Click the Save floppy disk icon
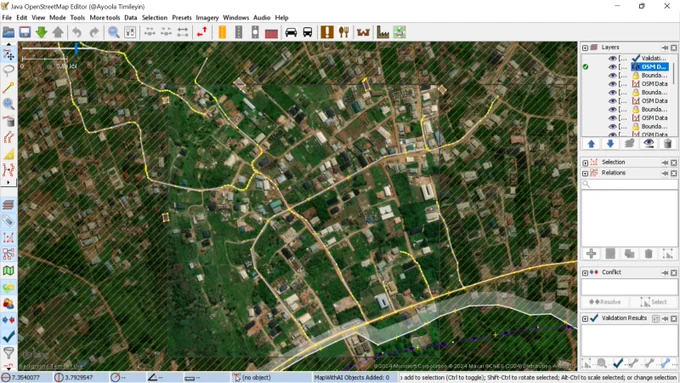The height and width of the screenshot is (383, 680). pyautogui.click(x=25, y=32)
